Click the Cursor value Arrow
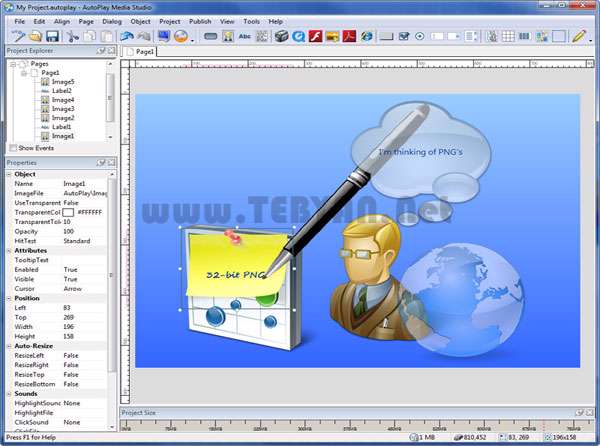Image resolution: width=600 pixels, height=446 pixels. pos(73,289)
